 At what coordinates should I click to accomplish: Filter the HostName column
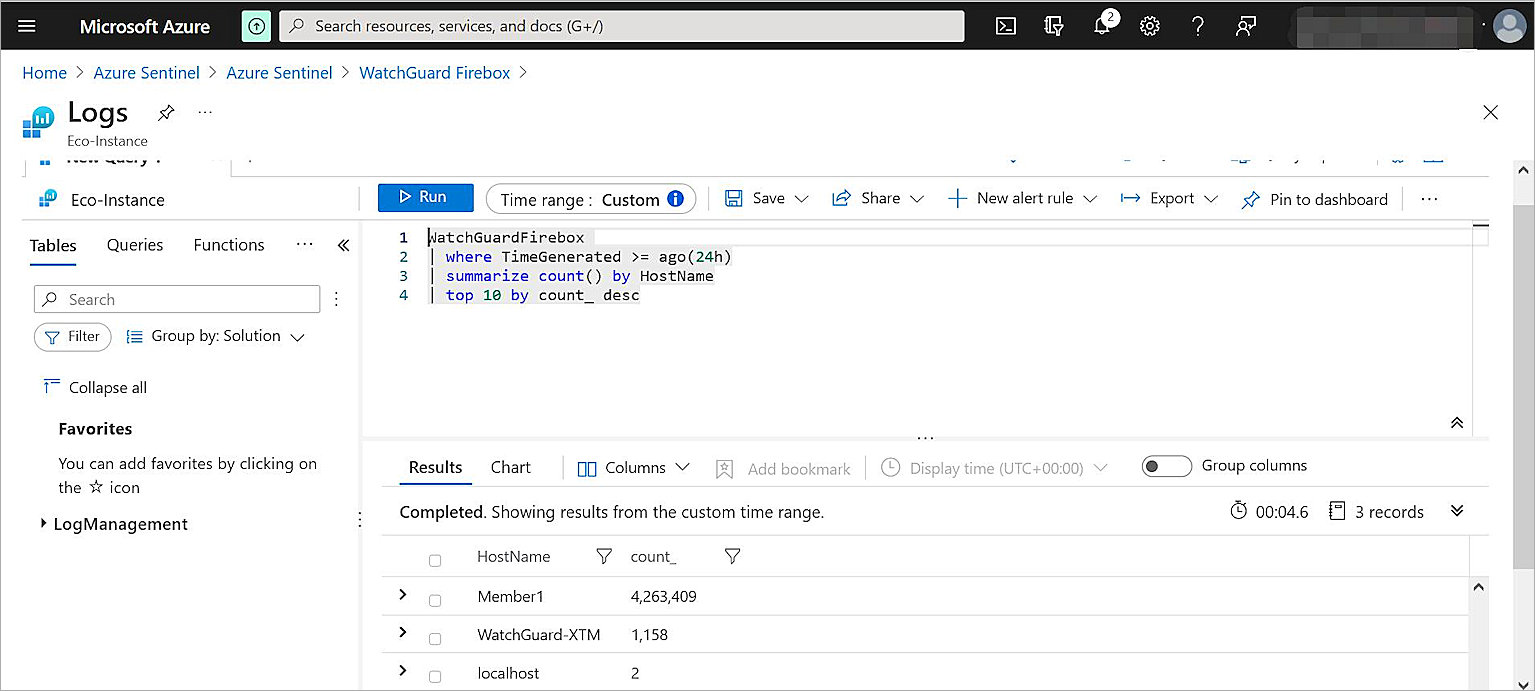tap(603, 556)
